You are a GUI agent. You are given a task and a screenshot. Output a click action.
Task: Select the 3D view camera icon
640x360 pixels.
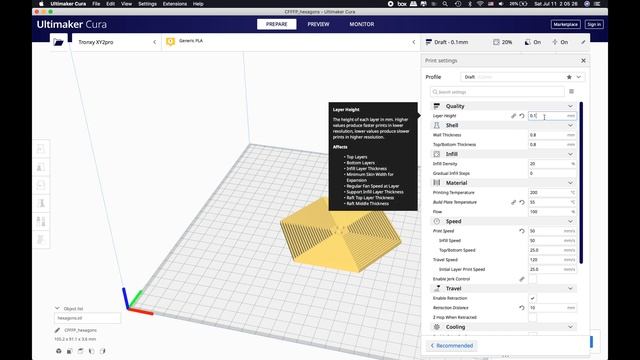click(x=59, y=351)
